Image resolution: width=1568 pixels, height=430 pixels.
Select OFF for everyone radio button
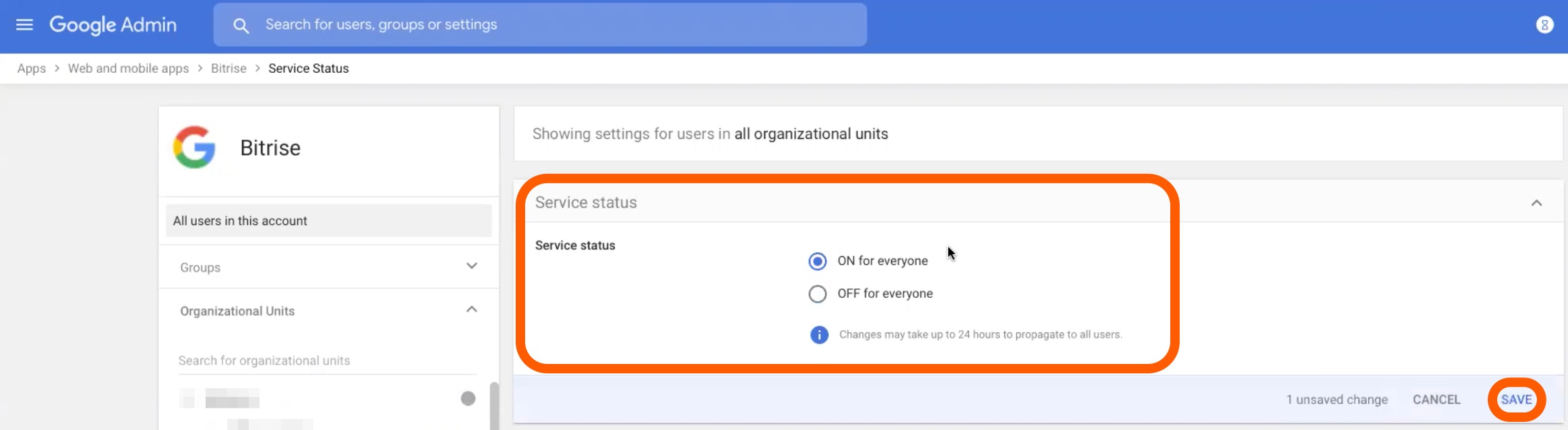[x=817, y=294]
